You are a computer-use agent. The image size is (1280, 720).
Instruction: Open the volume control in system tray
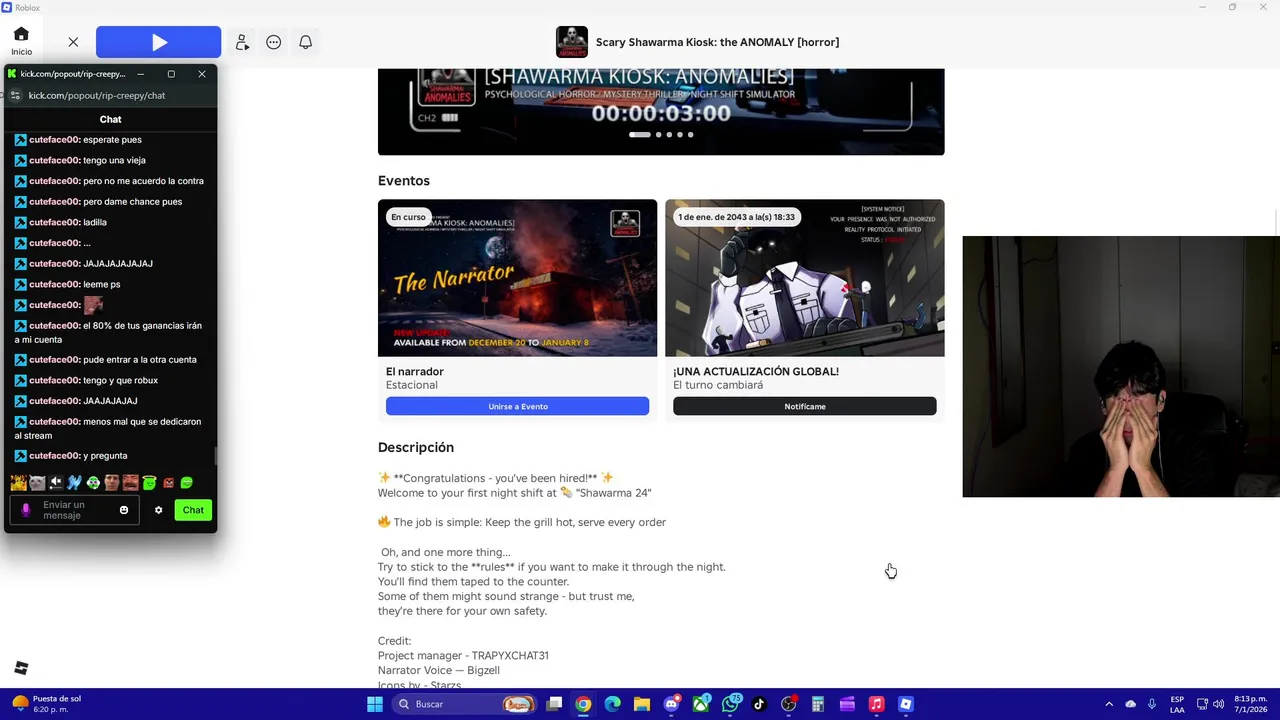pos(1218,704)
